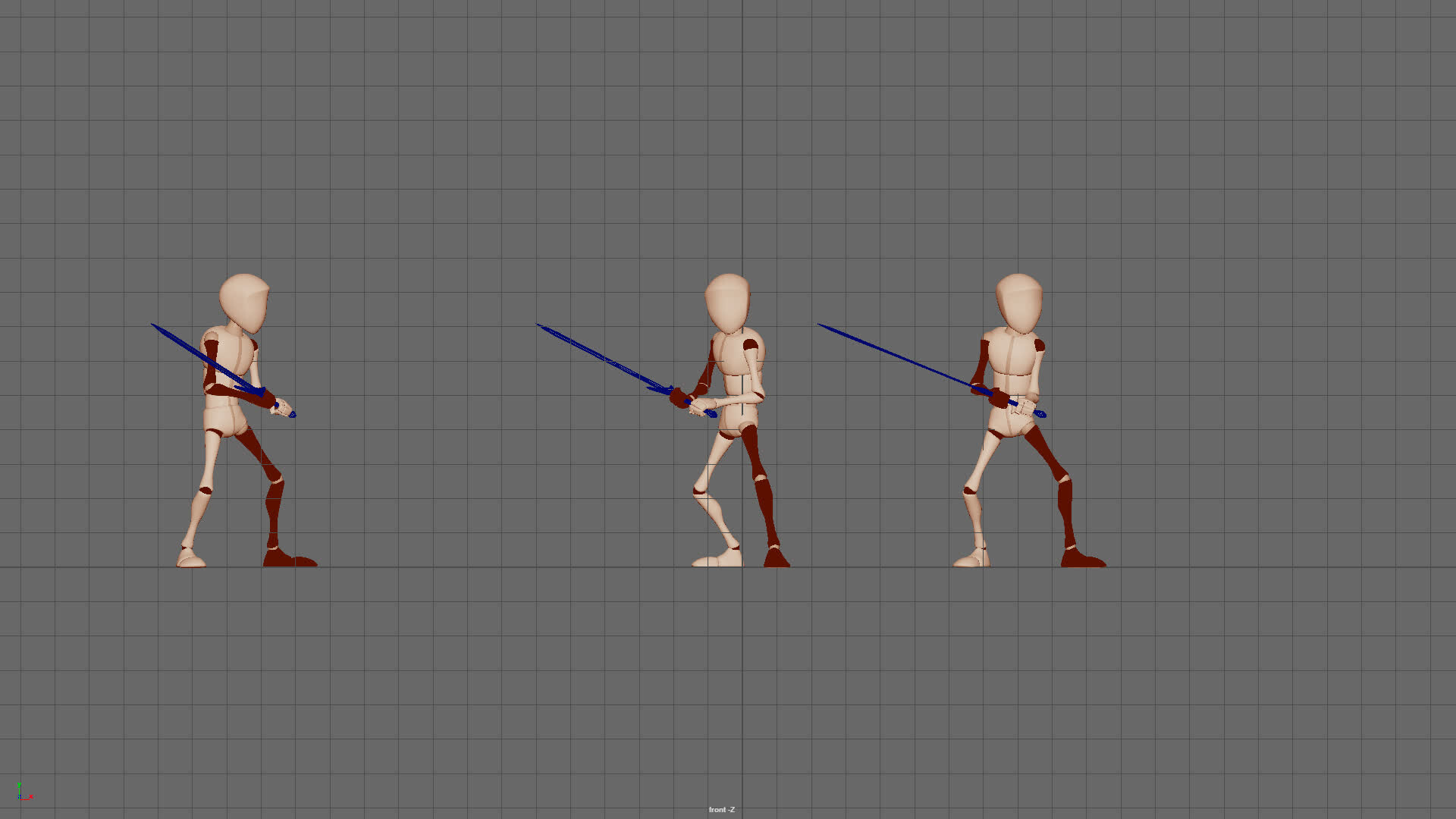This screenshot has height=819, width=1456.
Task: Click the left figure's light-colored back foot
Action: [190, 560]
